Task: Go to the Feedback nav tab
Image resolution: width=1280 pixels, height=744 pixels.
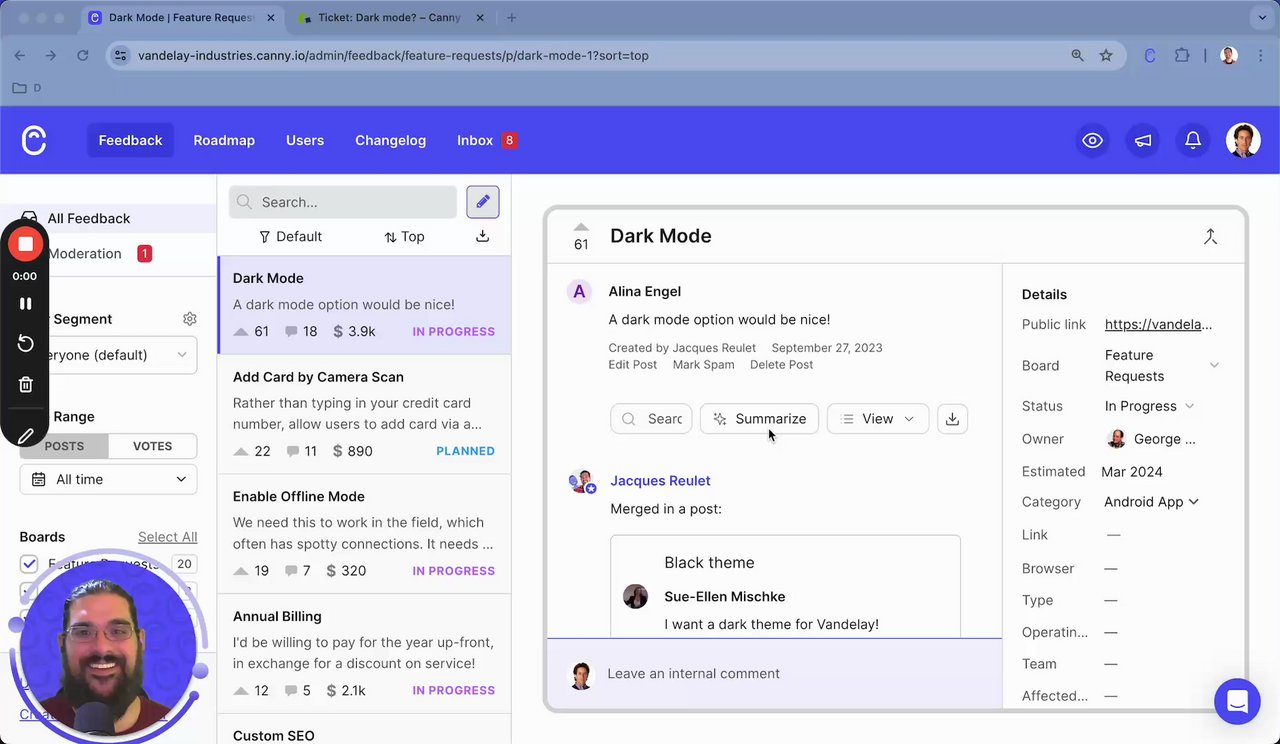Action: tap(130, 140)
